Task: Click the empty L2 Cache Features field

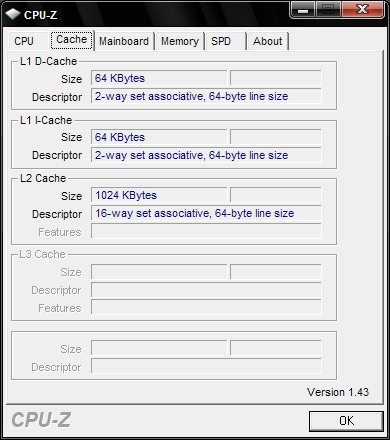Action: tap(206, 231)
